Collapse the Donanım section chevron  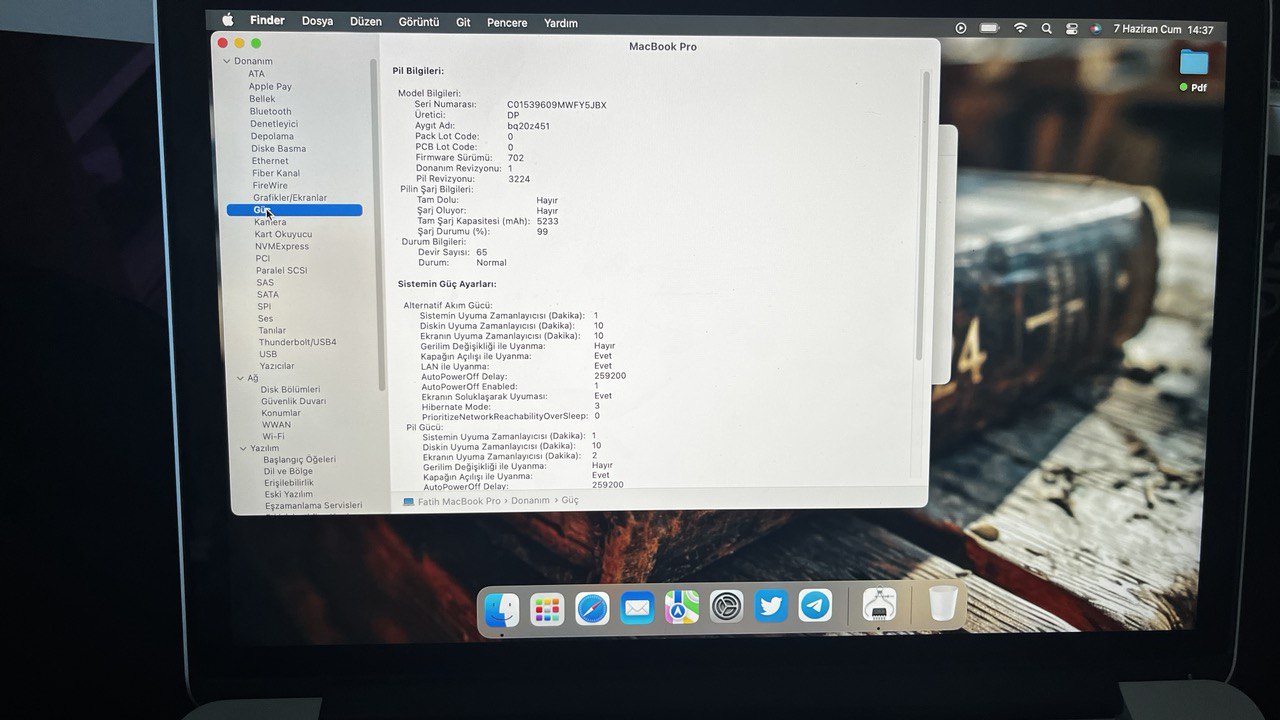pos(227,62)
